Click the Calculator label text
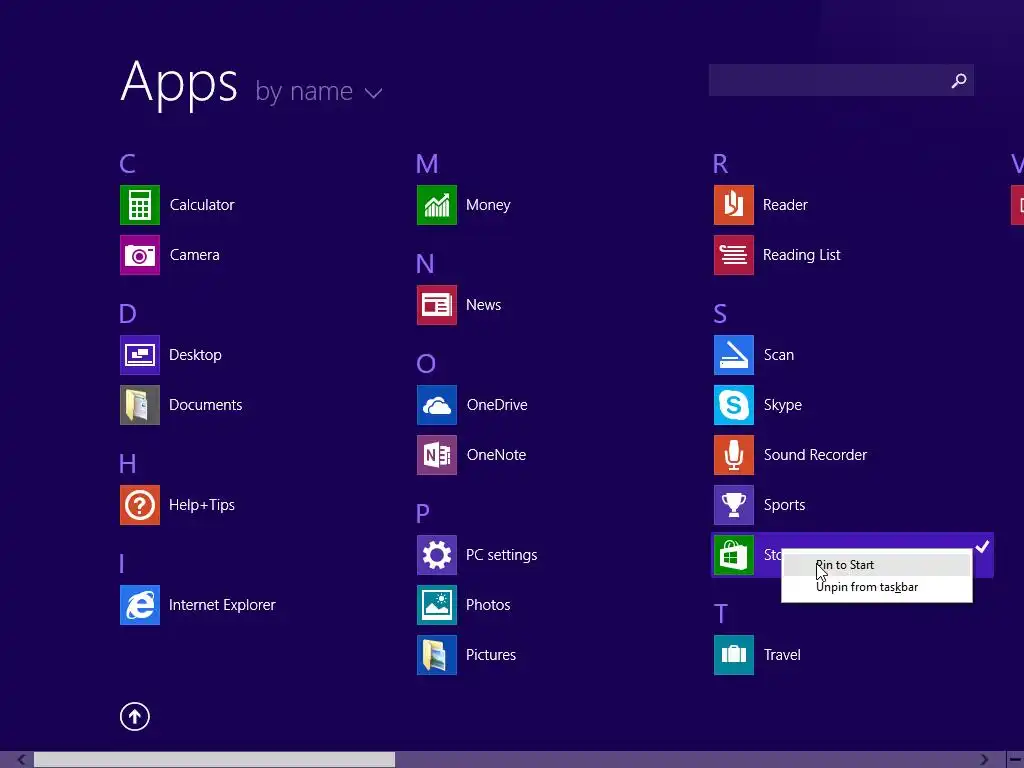The image size is (1024, 768). pyautogui.click(x=202, y=205)
